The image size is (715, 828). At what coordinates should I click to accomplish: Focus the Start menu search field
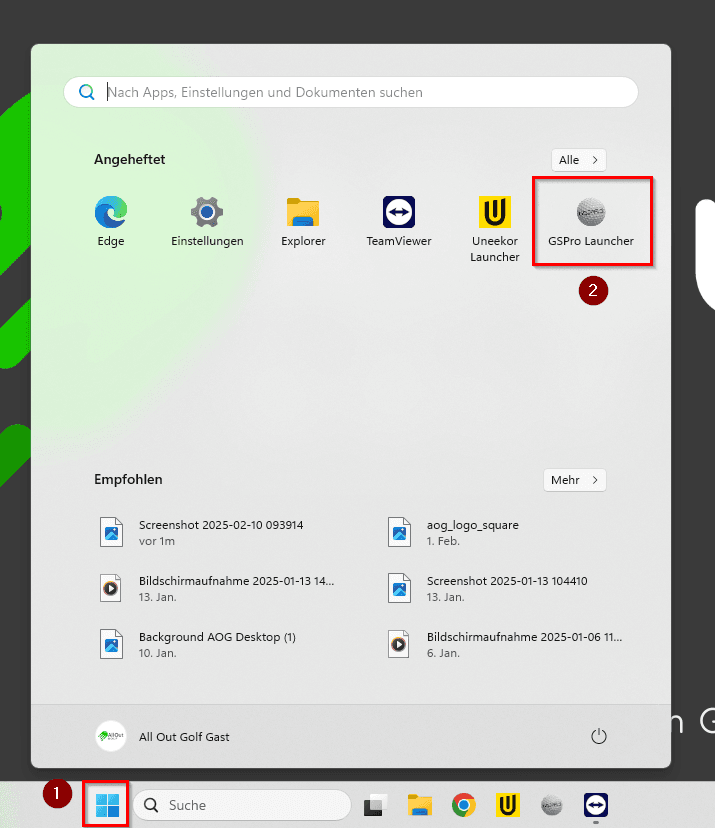click(351, 92)
